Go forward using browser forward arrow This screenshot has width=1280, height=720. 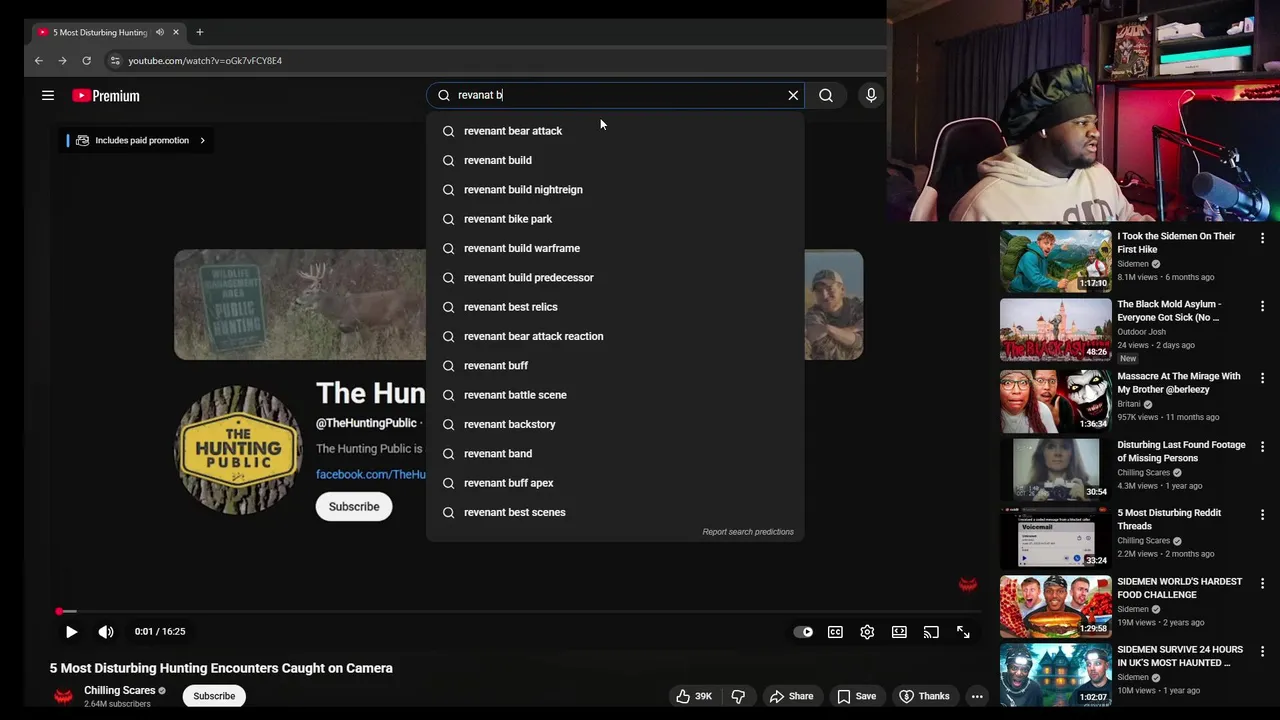(x=62, y=61)
